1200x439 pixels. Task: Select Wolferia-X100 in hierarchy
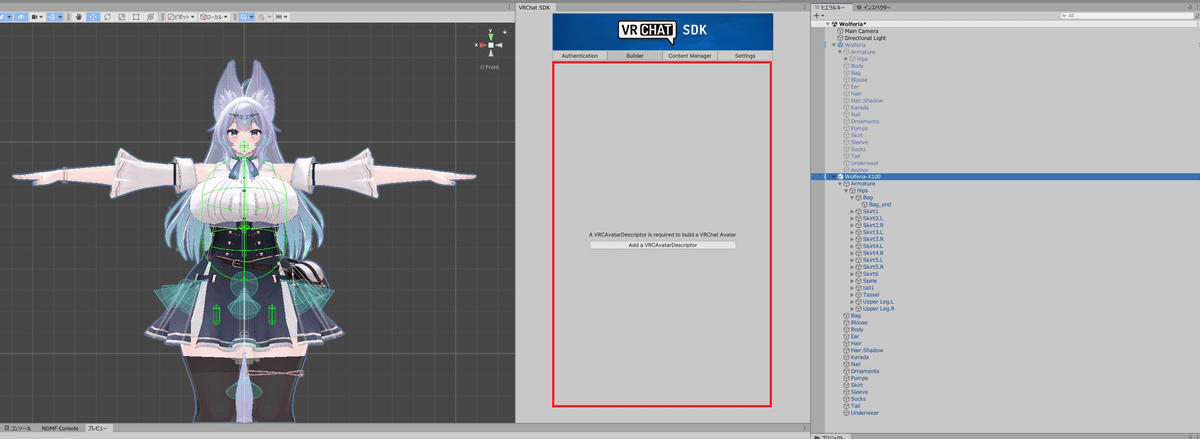[1005, 177]
